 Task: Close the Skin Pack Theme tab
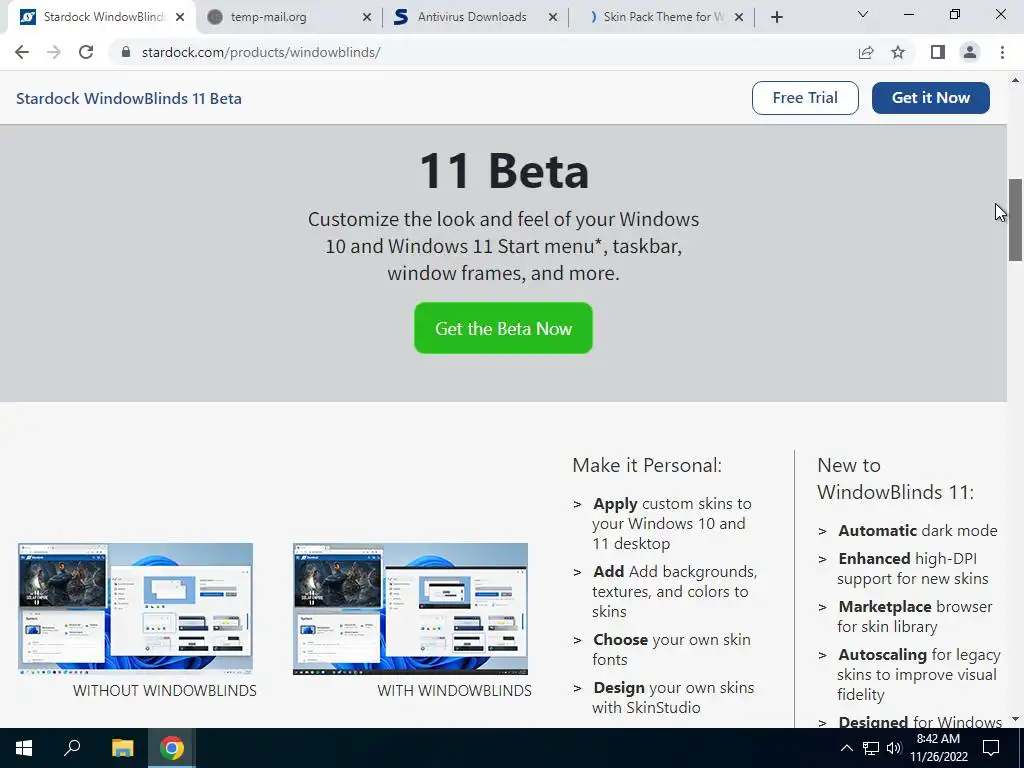pos(739,18)
